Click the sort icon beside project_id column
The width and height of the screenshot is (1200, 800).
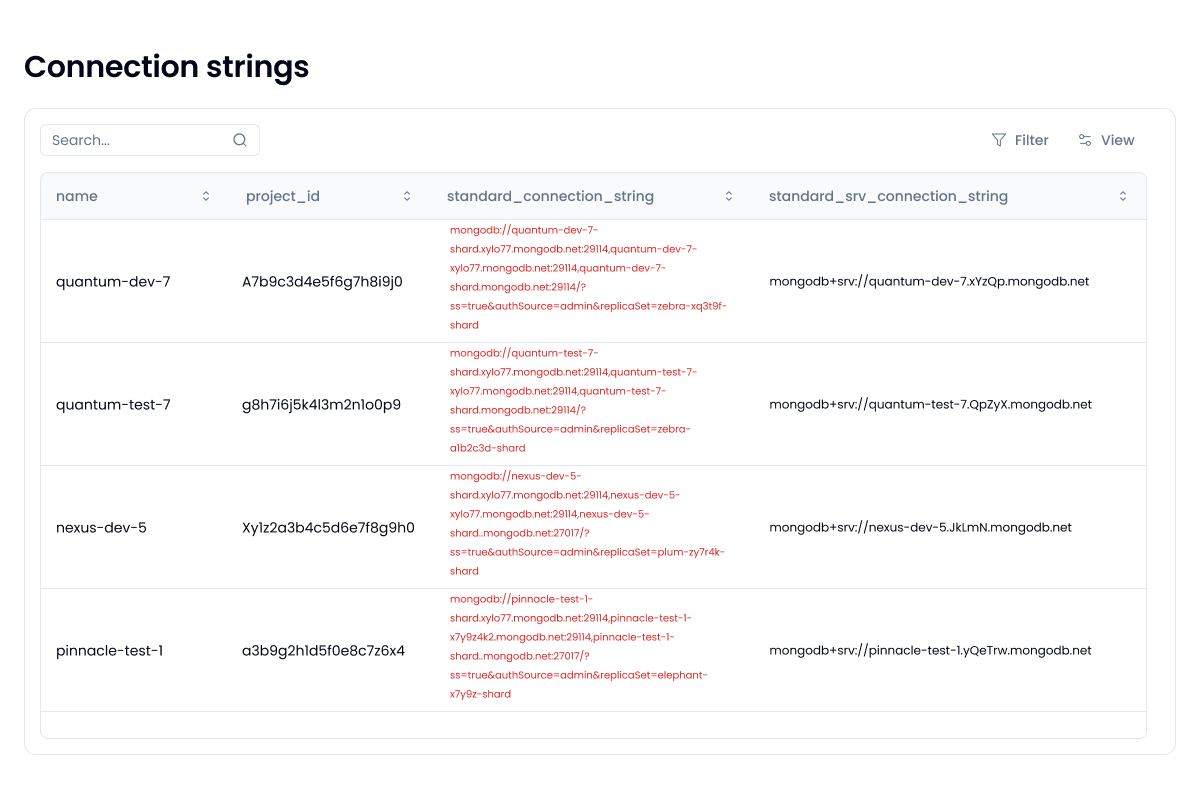tap(407, 196)
